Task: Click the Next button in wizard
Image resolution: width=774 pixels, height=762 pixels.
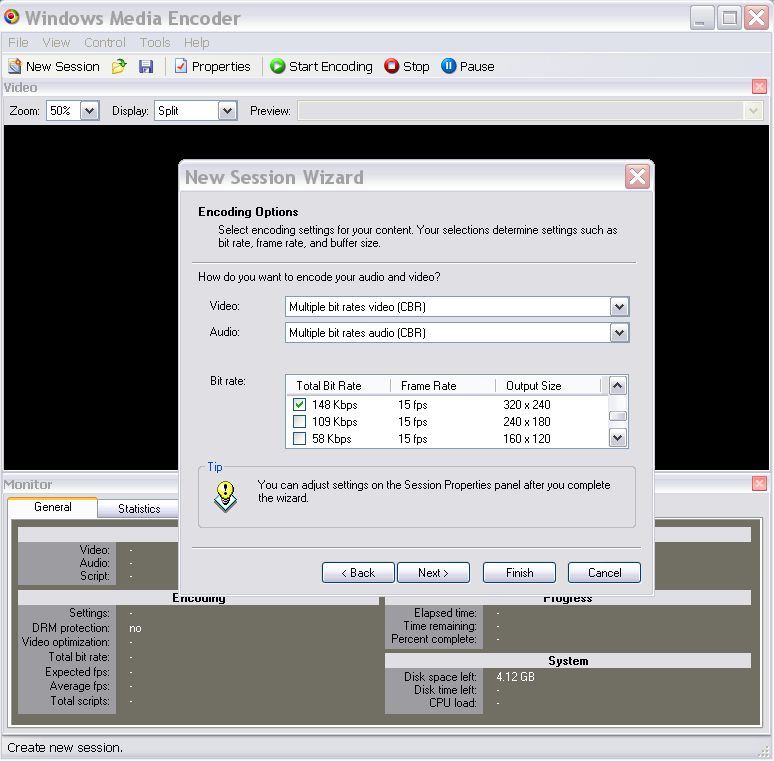Action: (x=433, y=572)
